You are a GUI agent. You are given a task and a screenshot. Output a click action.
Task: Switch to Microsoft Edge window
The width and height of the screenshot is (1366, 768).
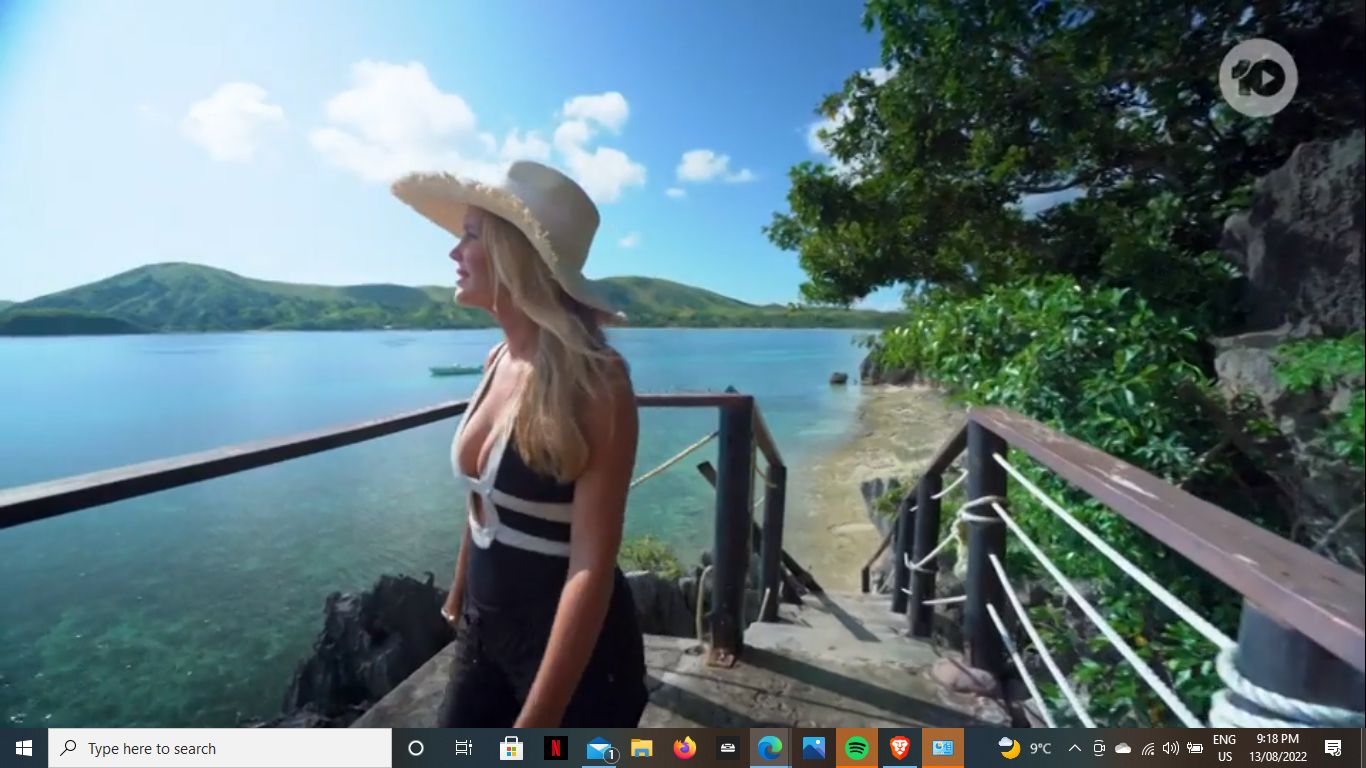(x=769, y=748)
